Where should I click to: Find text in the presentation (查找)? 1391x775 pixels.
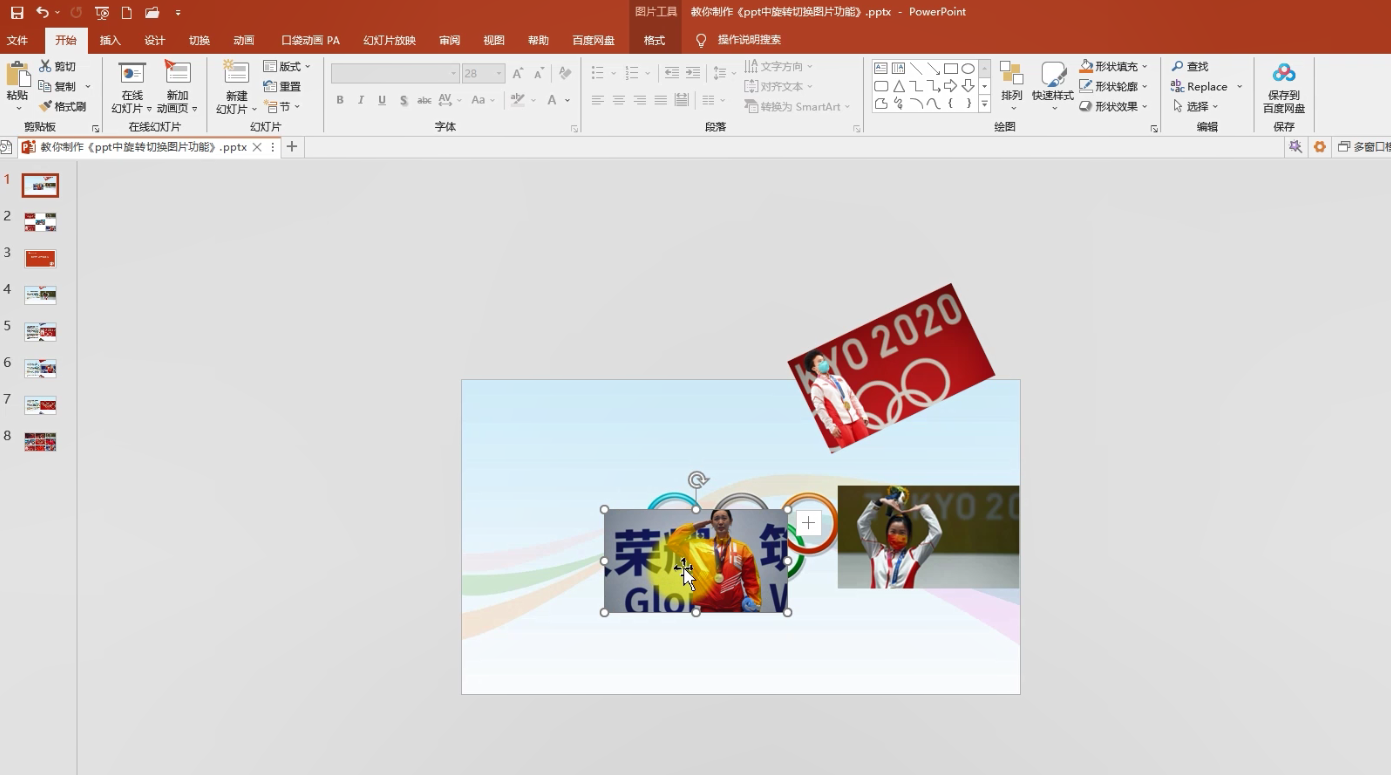[1190, 66]
